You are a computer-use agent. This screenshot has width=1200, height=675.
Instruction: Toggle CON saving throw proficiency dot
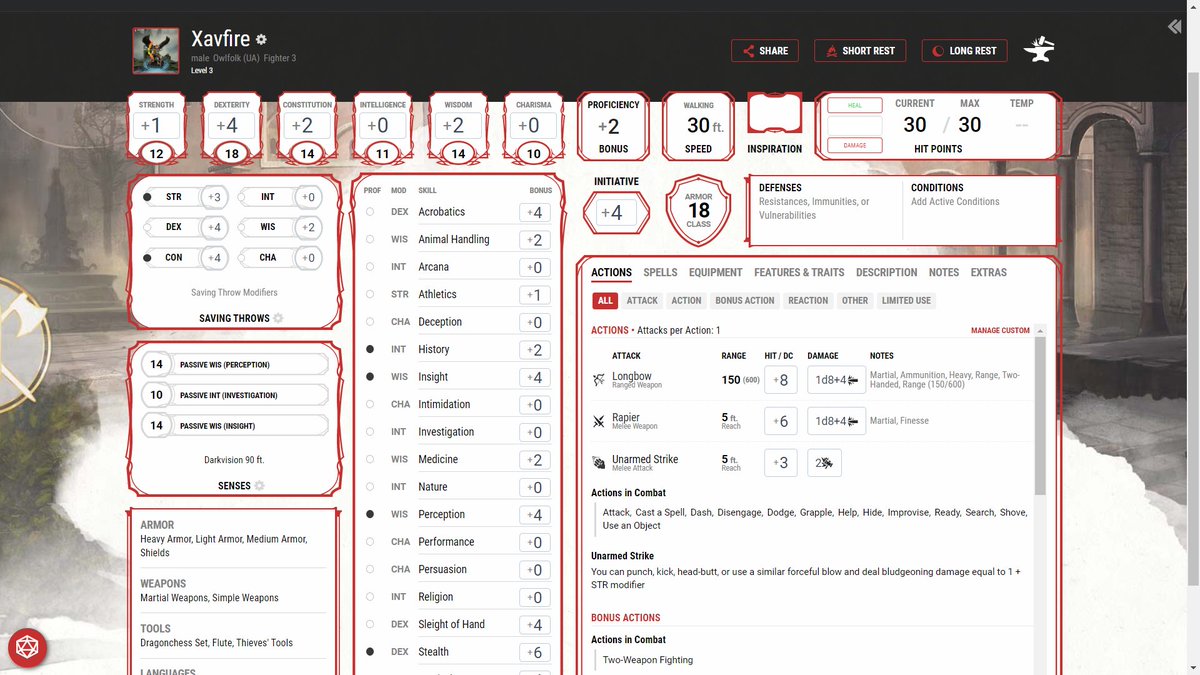(148, 257)
